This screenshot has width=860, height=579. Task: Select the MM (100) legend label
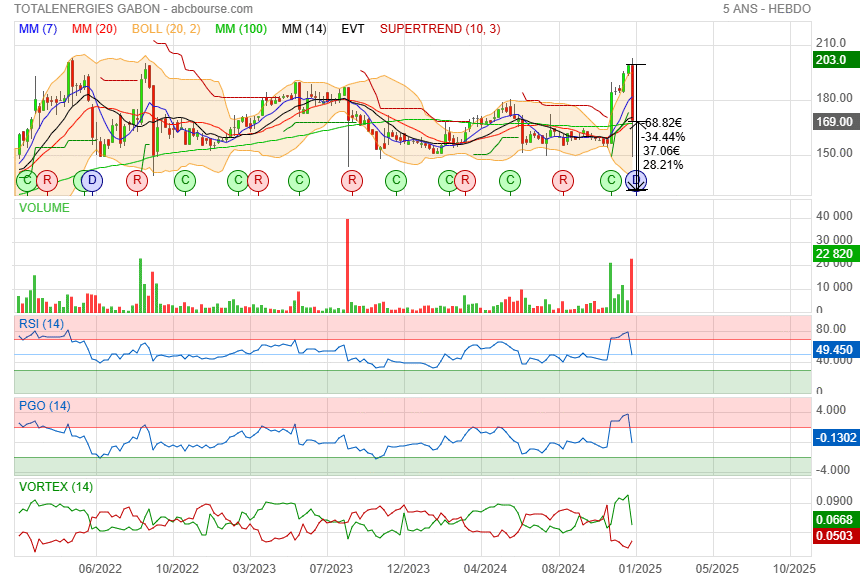[x=241, y=29]
